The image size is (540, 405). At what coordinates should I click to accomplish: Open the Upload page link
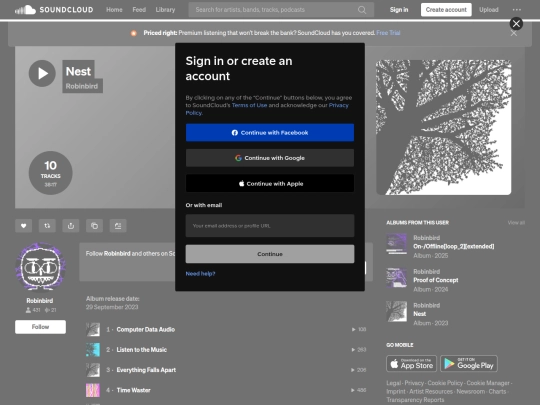click(489, 10)
